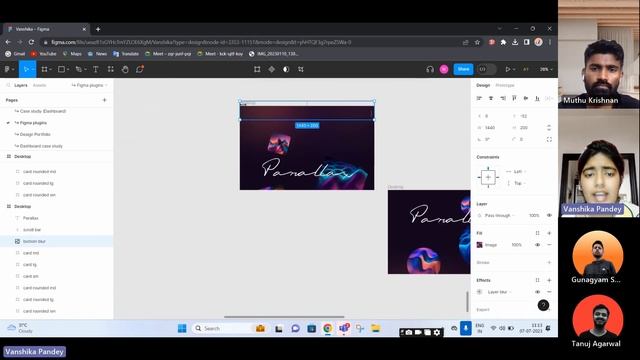Click the create component icon

coord(271,69)
